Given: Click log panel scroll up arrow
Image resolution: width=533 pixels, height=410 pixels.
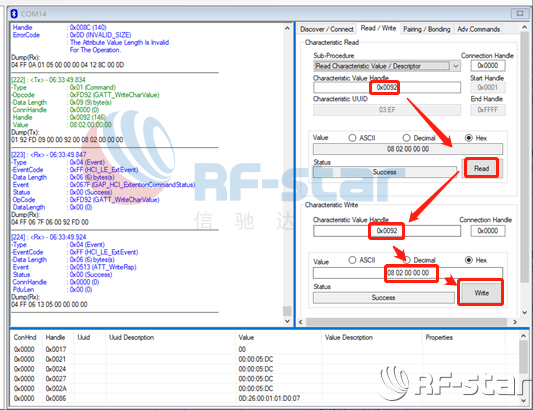Looking at the screenshot, I should coord(287,28).
